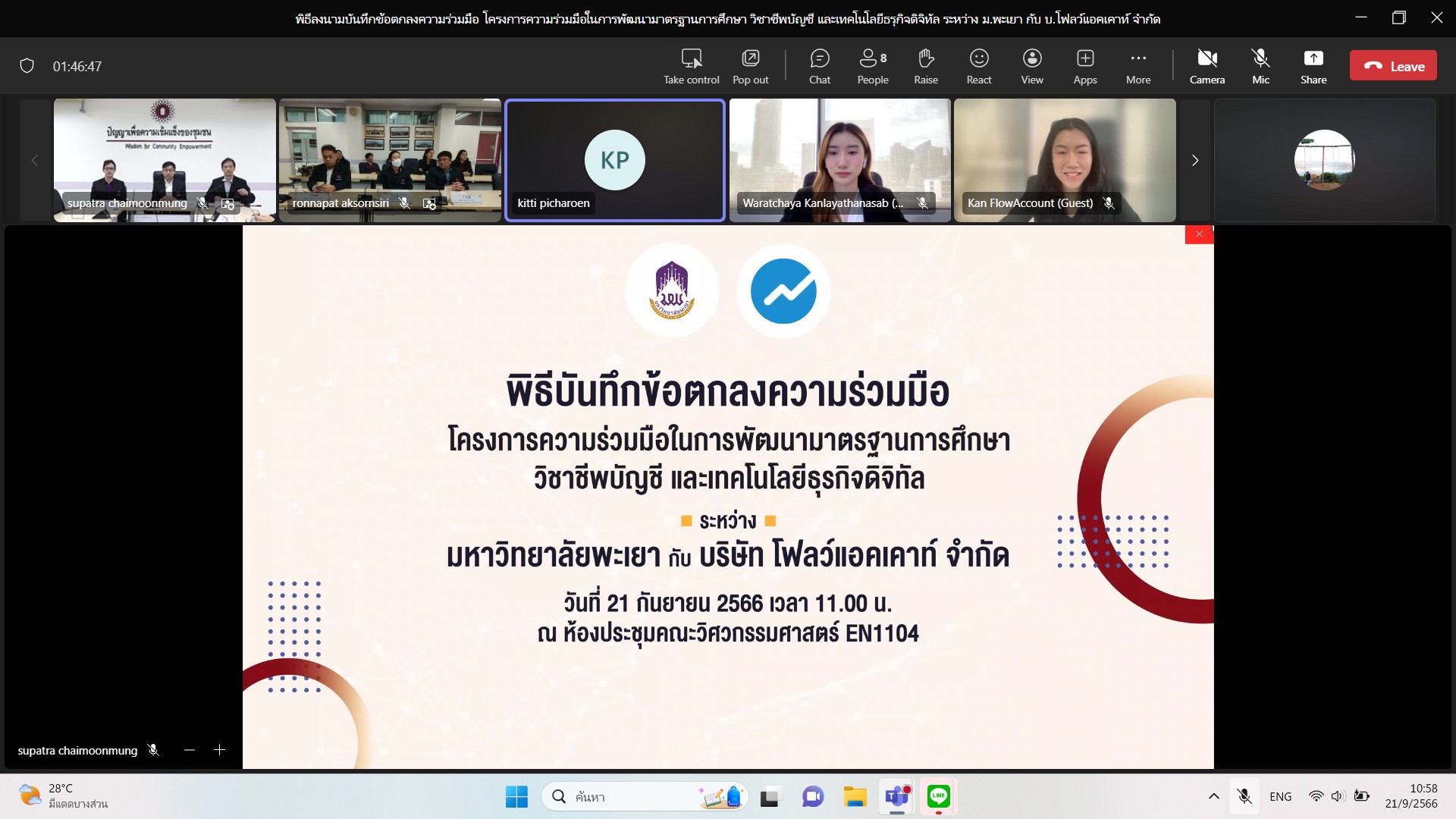Click the battery status icon
This screenshot has width=1456, height=819.
click(x=1362, y=796)
